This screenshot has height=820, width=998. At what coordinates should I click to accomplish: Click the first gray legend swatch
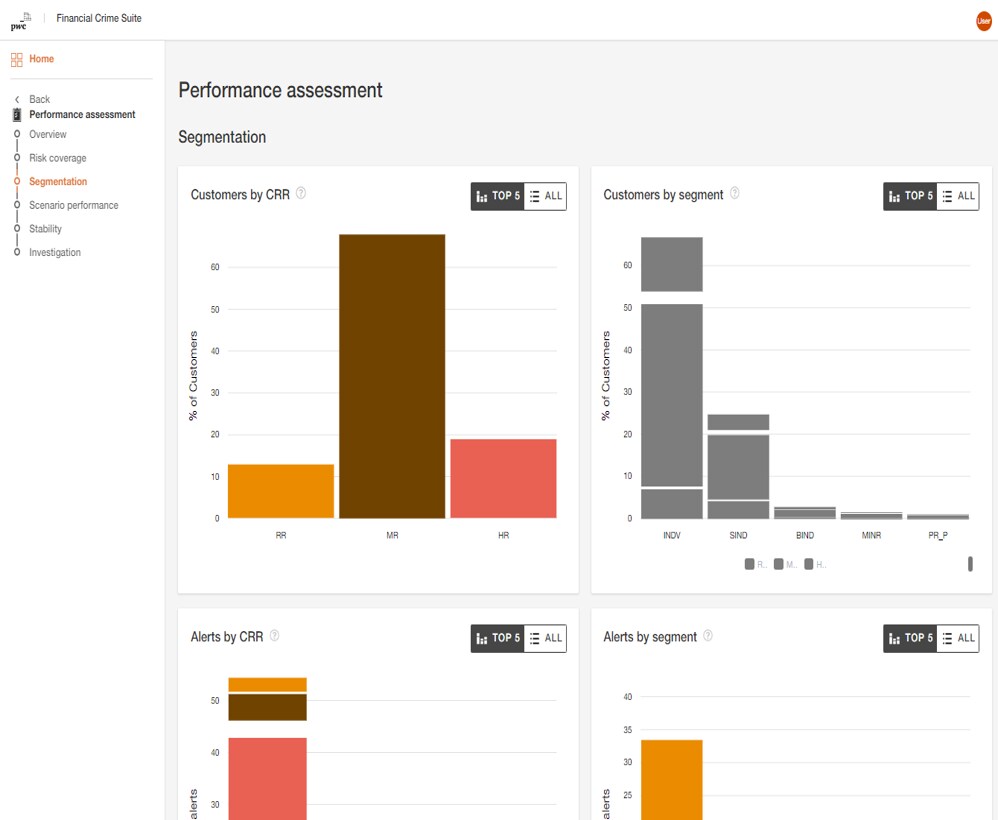tap(750, 565)
